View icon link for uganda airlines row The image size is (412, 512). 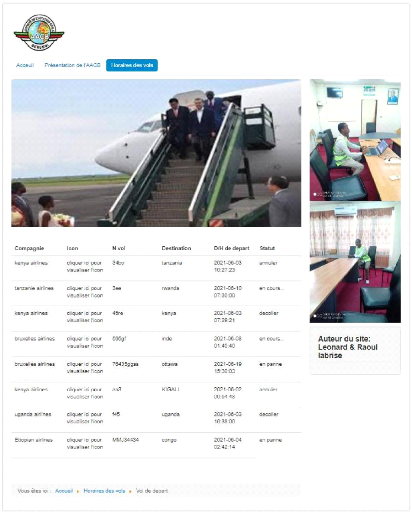click(85, 418)
